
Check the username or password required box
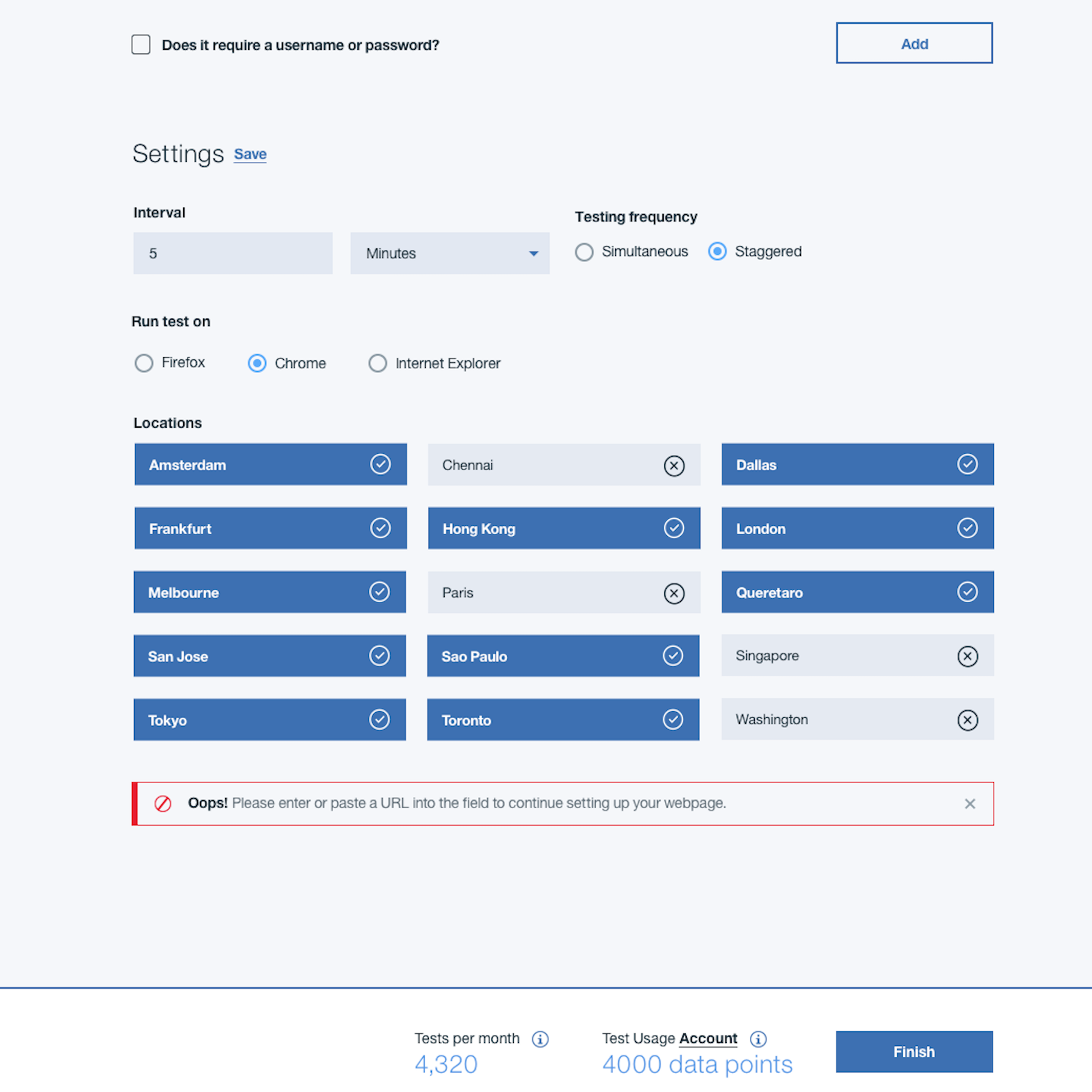(141, 44)
